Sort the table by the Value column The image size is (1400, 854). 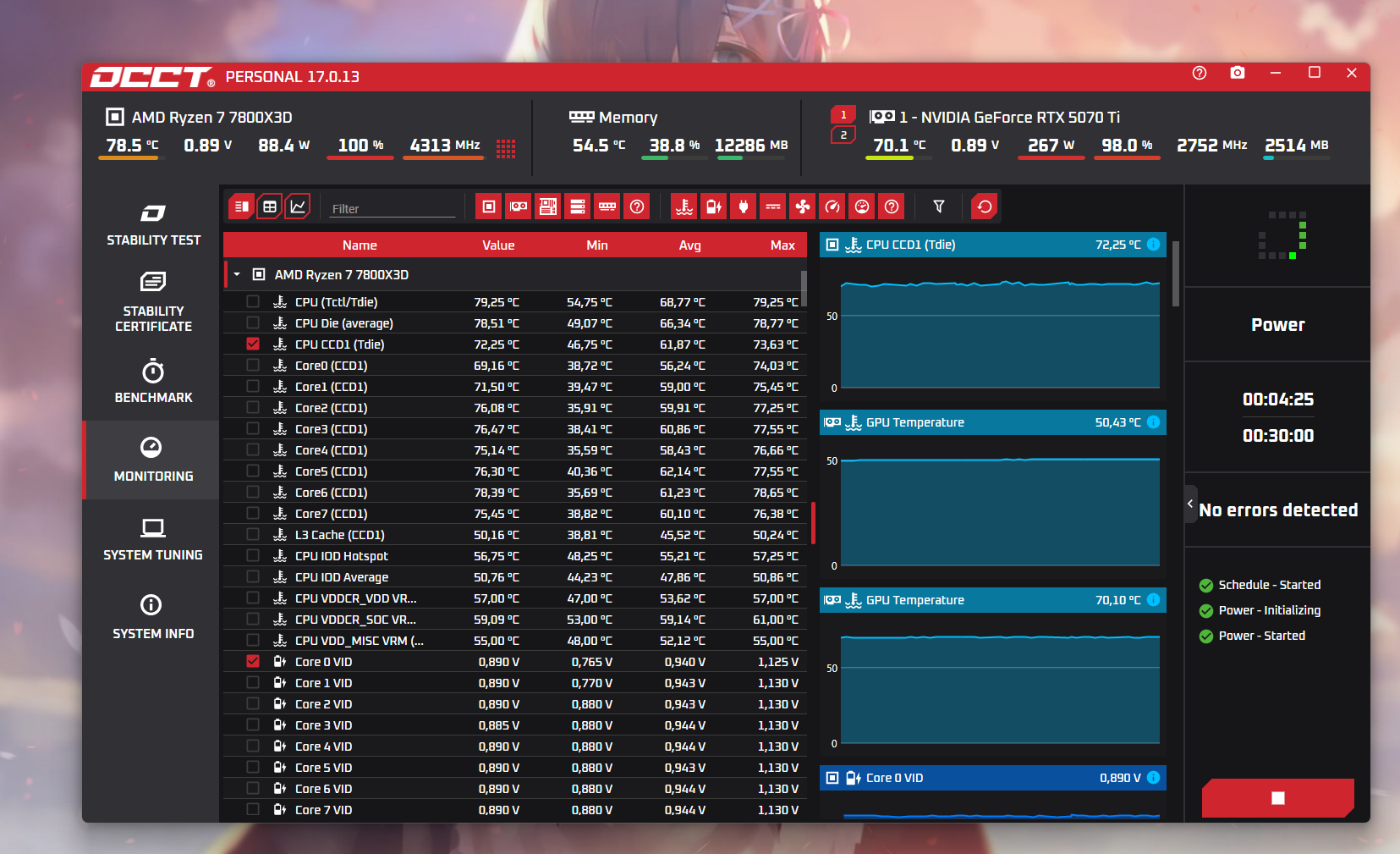pos(498,245)
